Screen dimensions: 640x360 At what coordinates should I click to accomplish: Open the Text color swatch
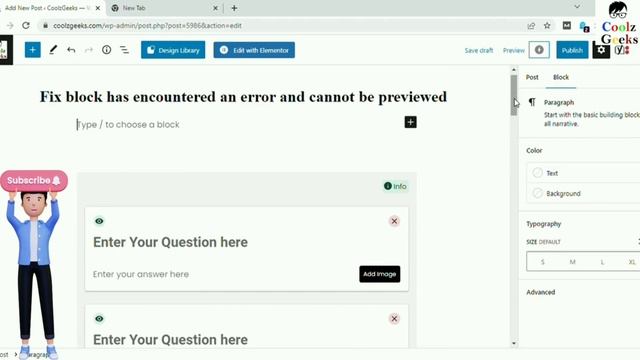(x=538, y=173)
